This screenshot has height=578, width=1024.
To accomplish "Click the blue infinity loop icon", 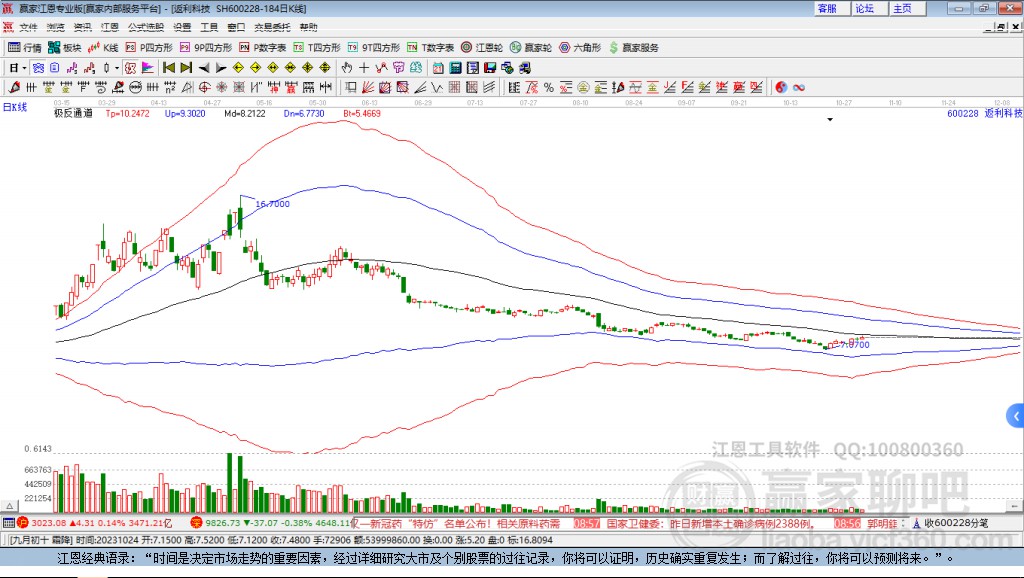I will click(799, 88).
